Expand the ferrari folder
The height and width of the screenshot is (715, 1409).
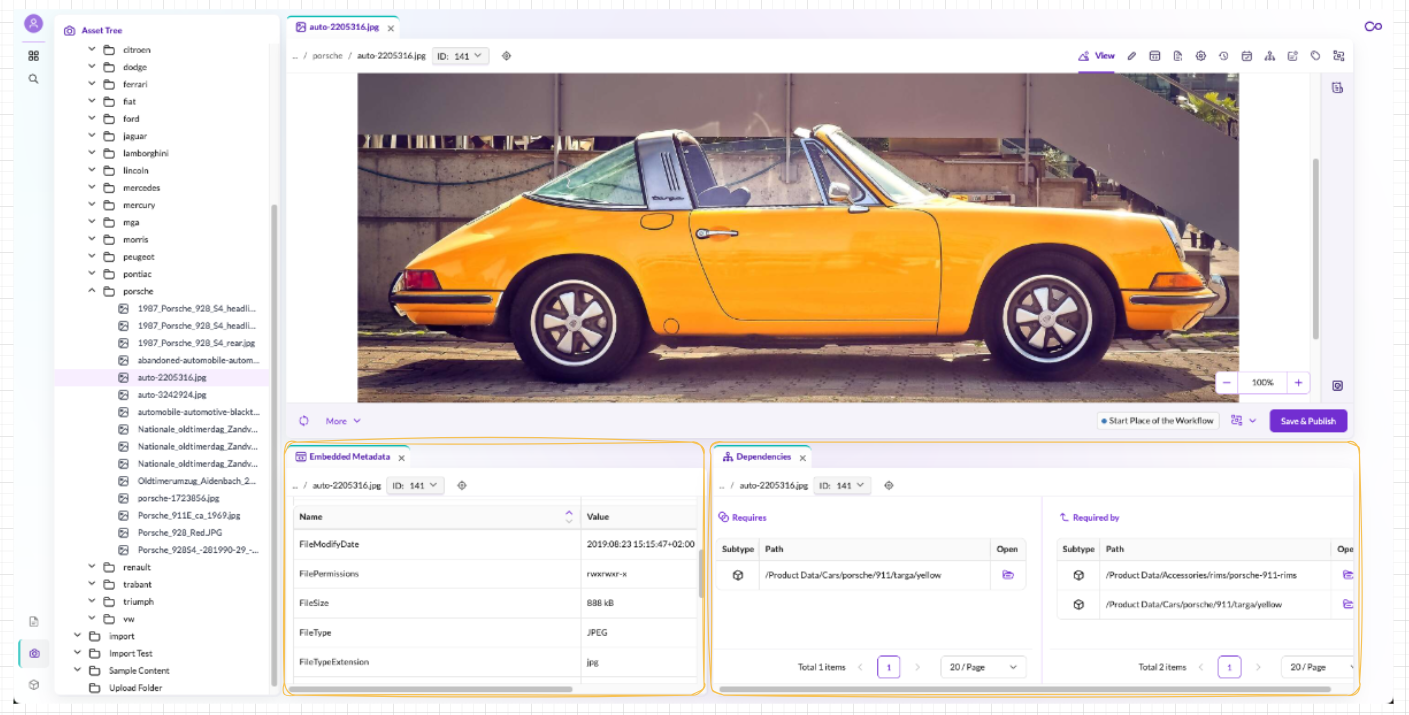(x=93, y=84)
